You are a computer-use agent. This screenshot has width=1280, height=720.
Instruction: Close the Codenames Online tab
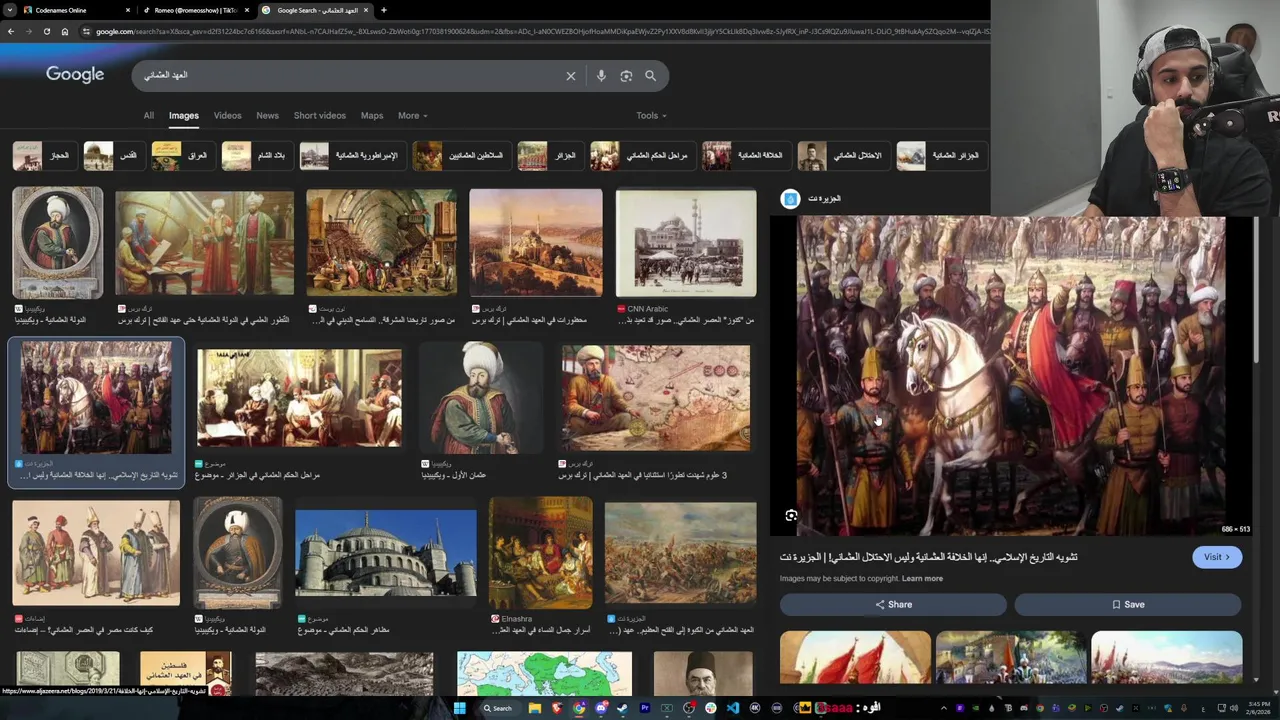128,10
